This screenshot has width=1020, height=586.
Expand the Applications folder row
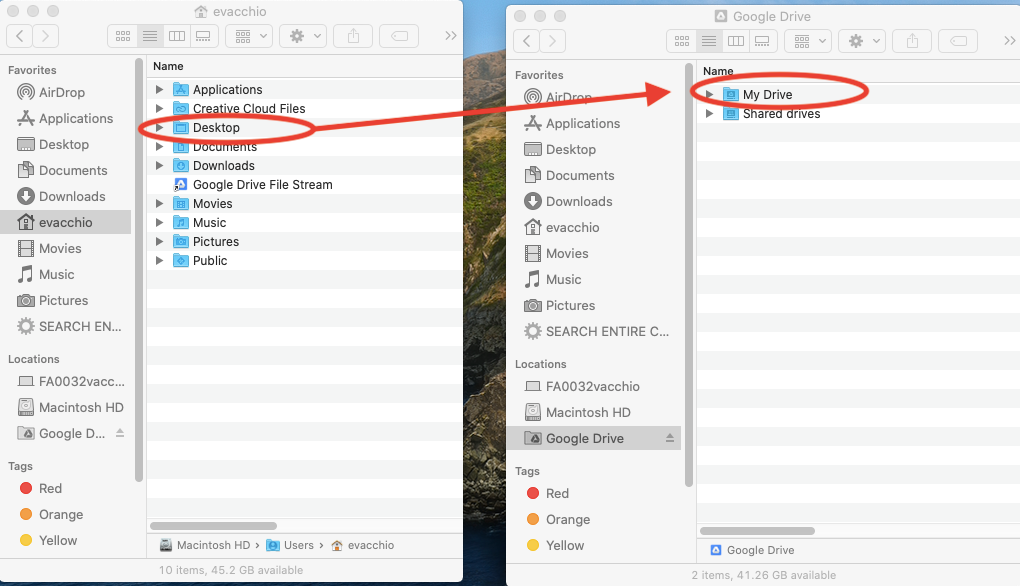(x=159, y=89)
